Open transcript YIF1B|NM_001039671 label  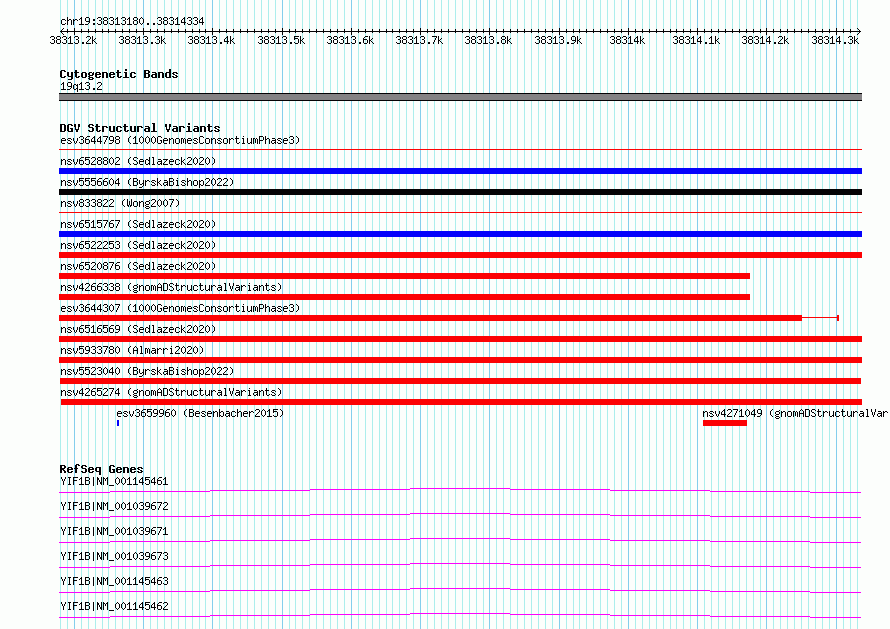[114, 531]
